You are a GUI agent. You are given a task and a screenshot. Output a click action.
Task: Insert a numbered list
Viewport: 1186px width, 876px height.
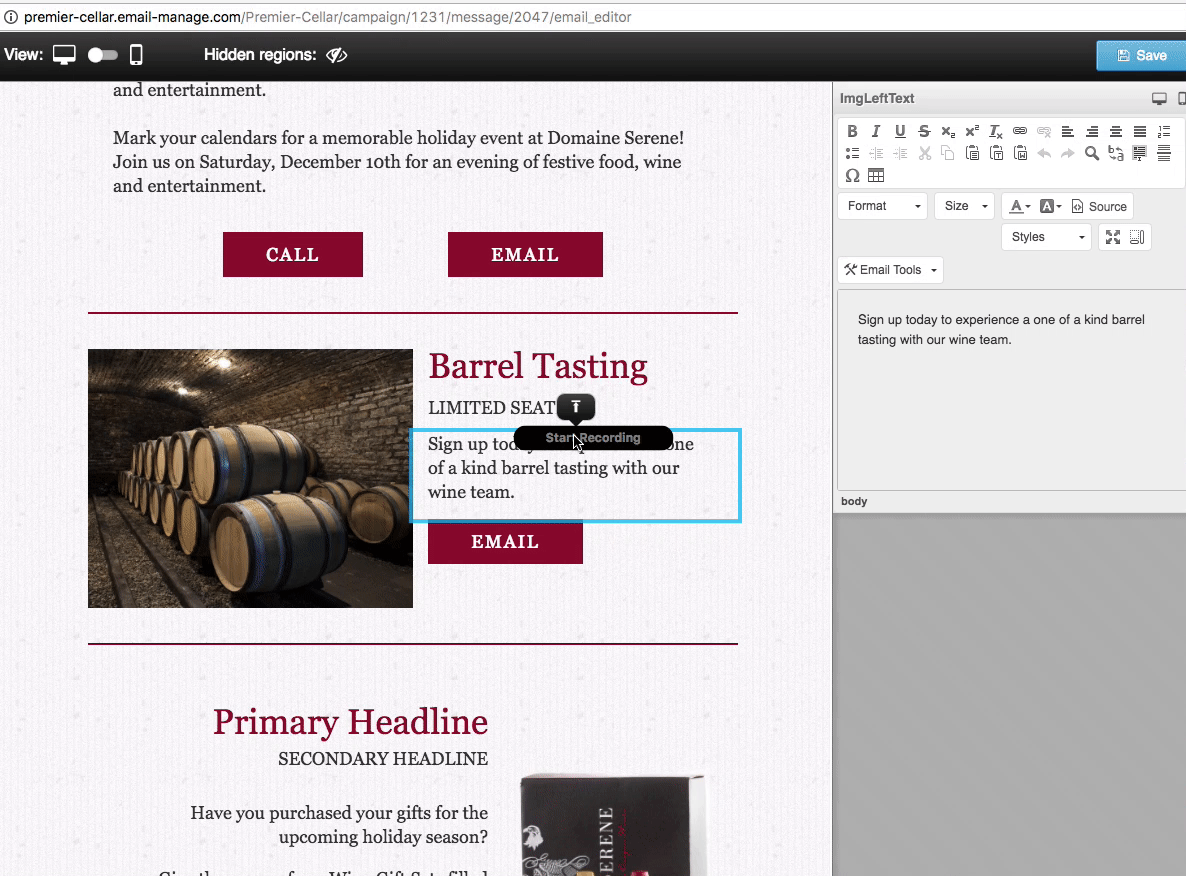(1164, 131)
